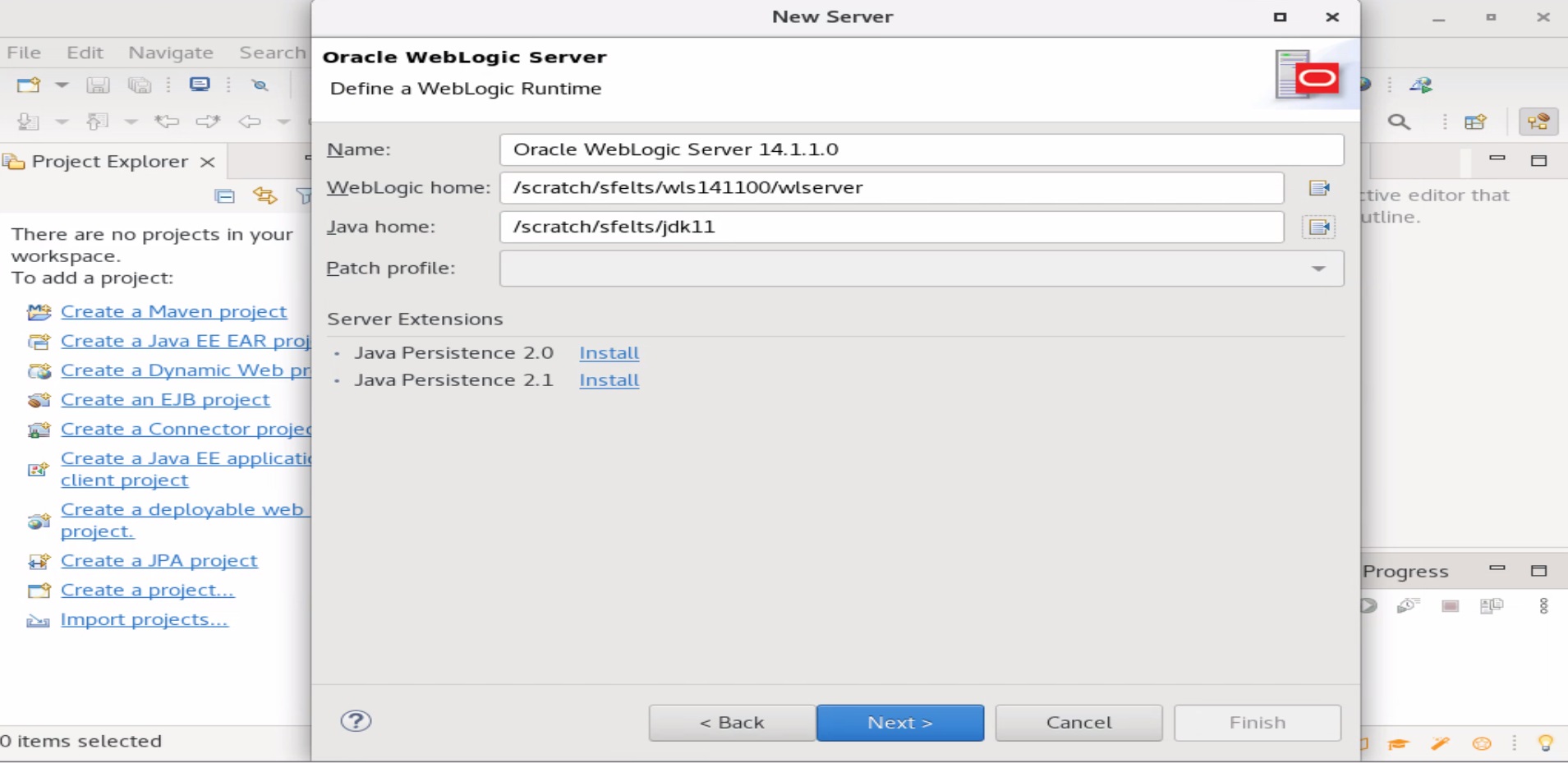Screen dimensions: 1568x763
Task: Open the Patch profile dropdown
Action: click(x=1318, y=269)
